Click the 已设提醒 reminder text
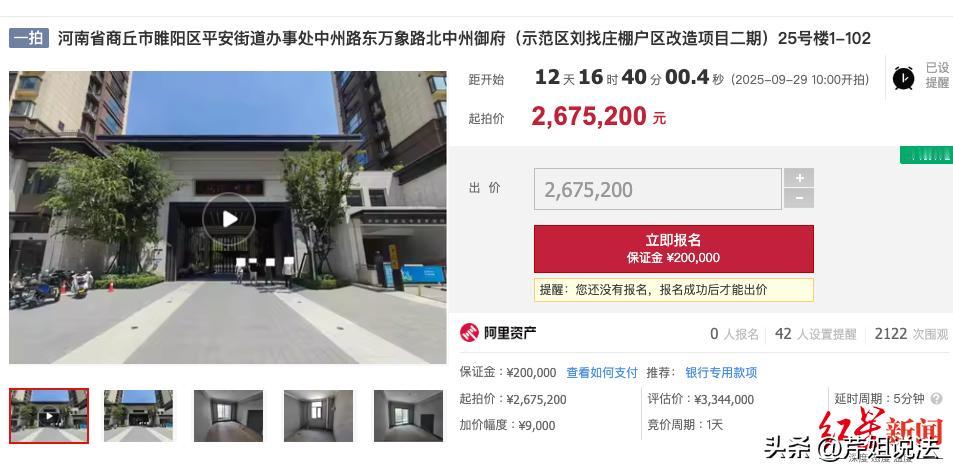 pyautogui.click(x=938, y=75)
